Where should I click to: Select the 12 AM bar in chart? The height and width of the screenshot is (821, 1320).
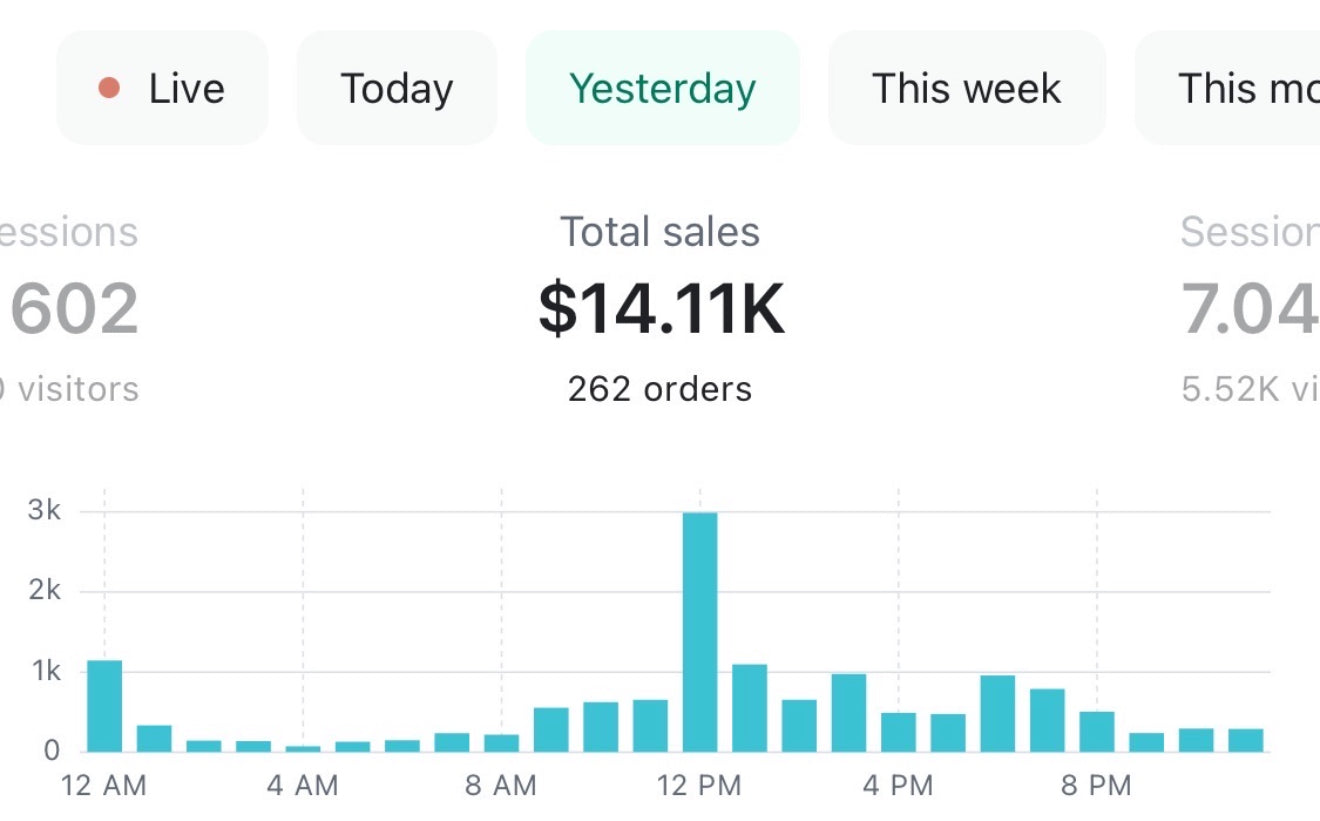(105, 705)
